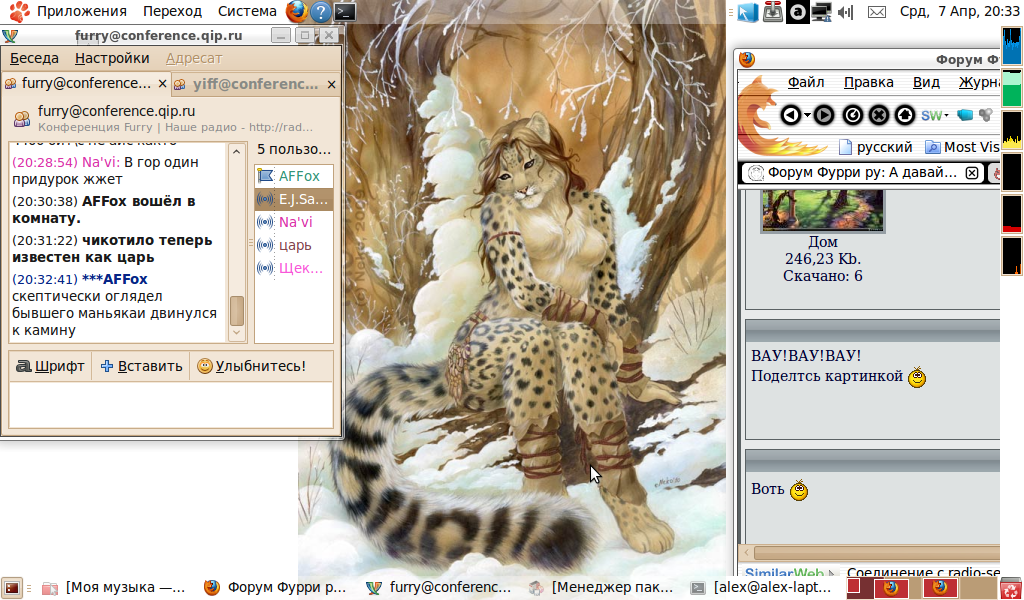
Task: Open the Приложения applications menu
Action: 70,12
